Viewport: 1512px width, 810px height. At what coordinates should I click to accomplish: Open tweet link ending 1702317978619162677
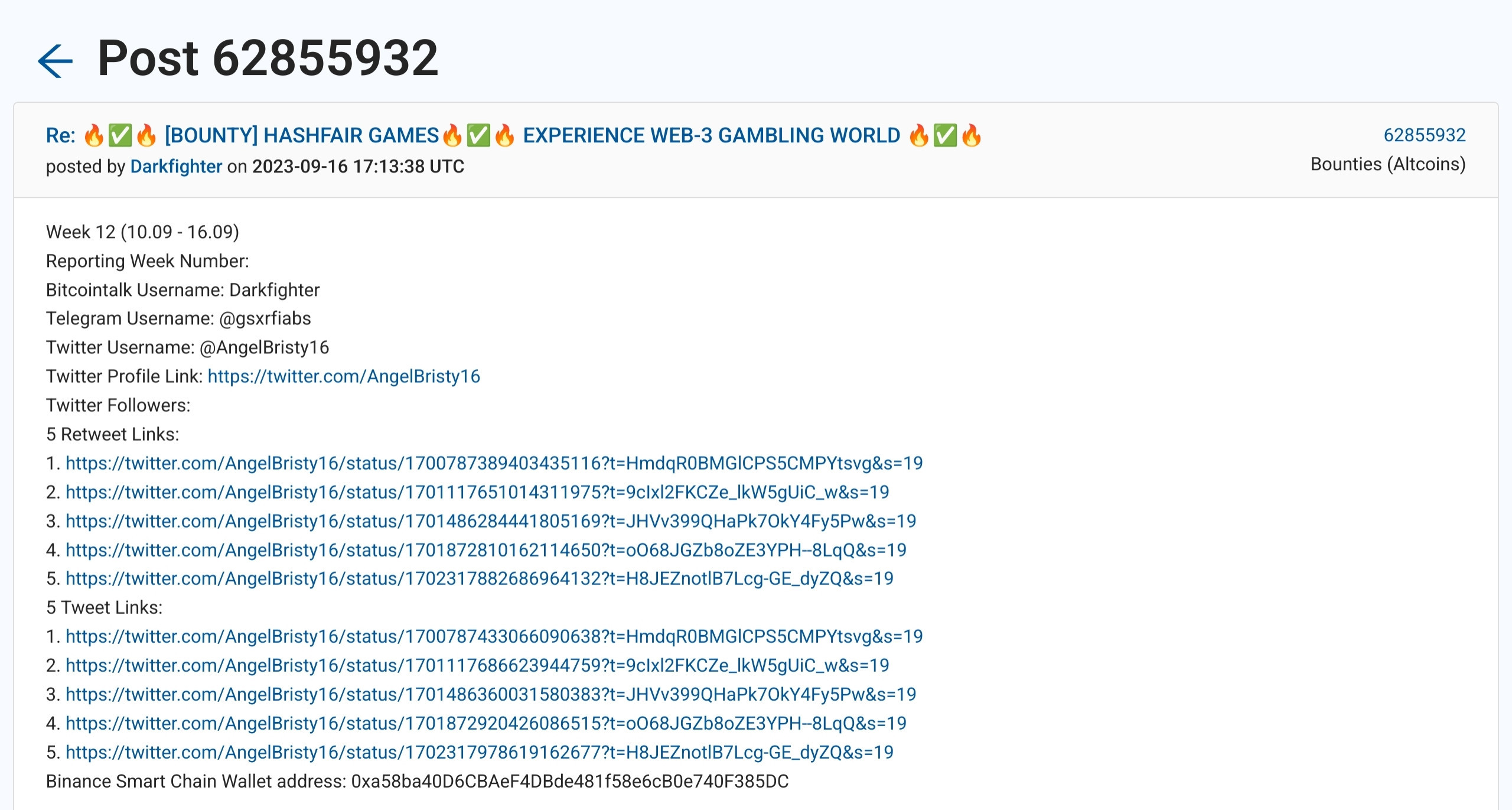[x=480, y=752]
